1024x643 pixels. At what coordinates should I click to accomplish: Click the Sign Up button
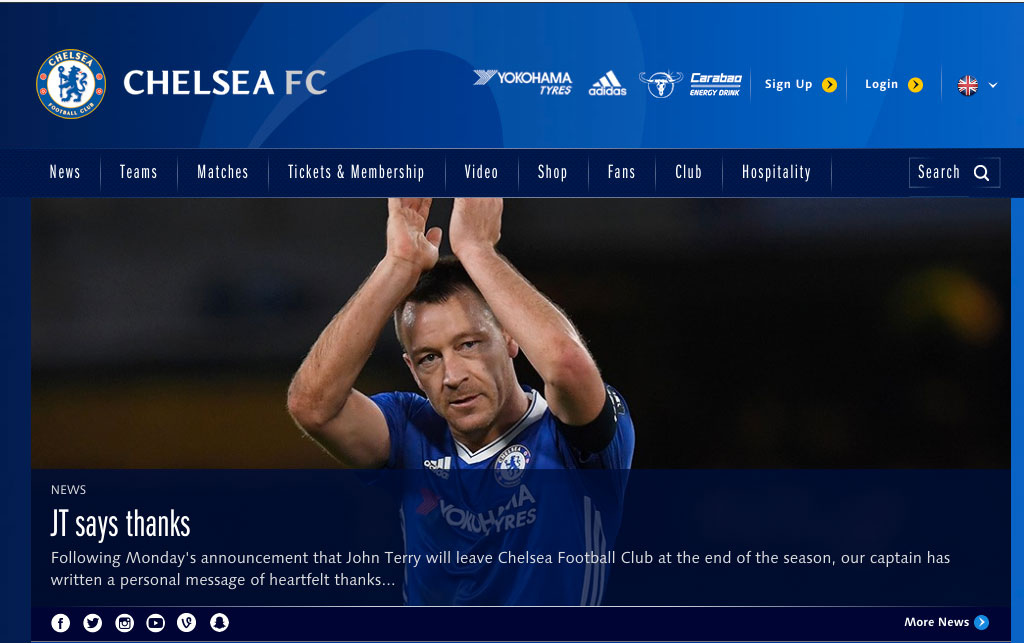point(801,84)
